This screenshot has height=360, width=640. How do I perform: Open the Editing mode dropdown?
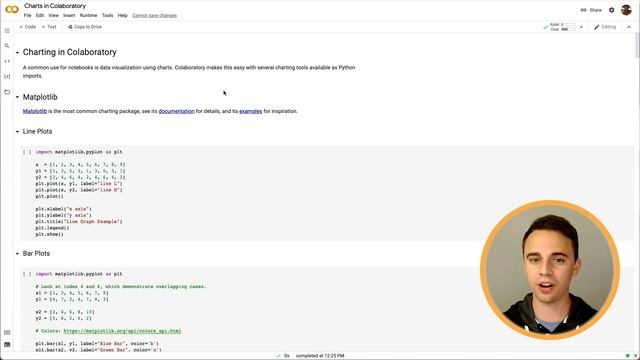(604, 27)
